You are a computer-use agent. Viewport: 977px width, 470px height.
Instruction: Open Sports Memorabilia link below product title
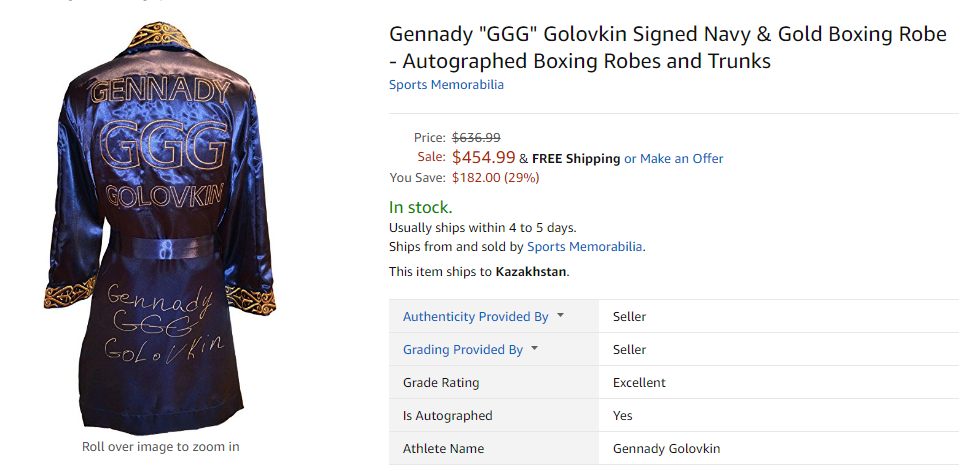coord(446,84)
